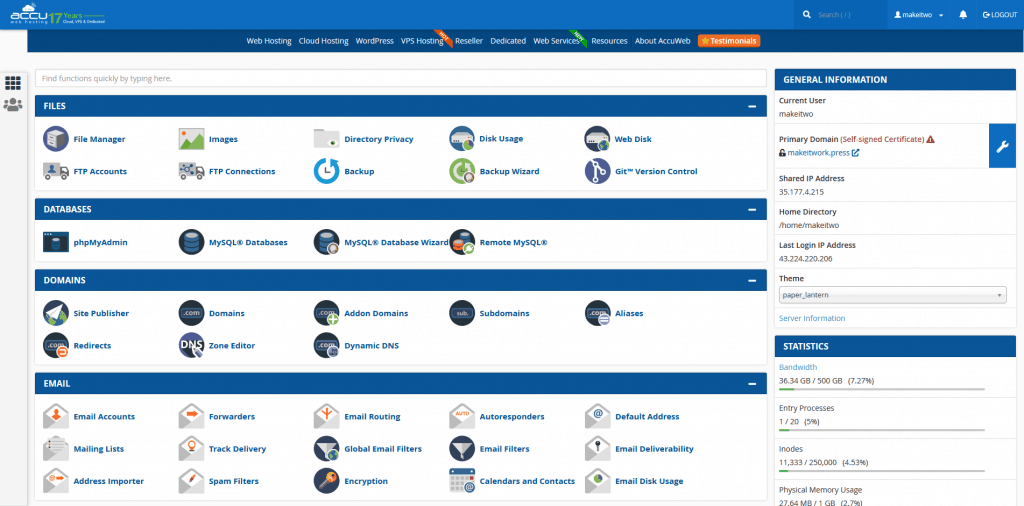The image size is (1024, 506).
Task: Collapse the Files section
Action: click(x=751, y=106)
